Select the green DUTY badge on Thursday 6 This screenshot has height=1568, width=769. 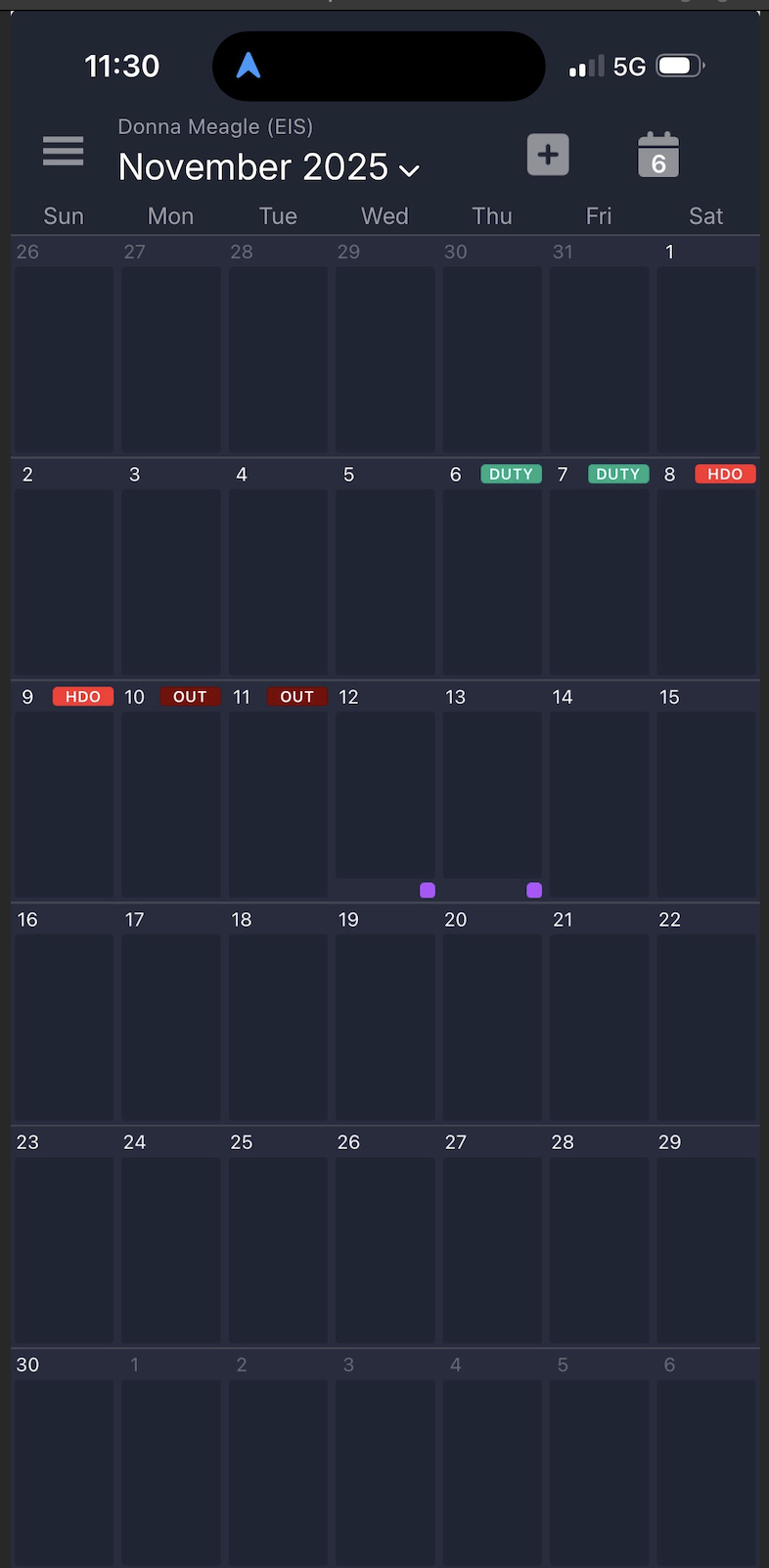point(511,474)
